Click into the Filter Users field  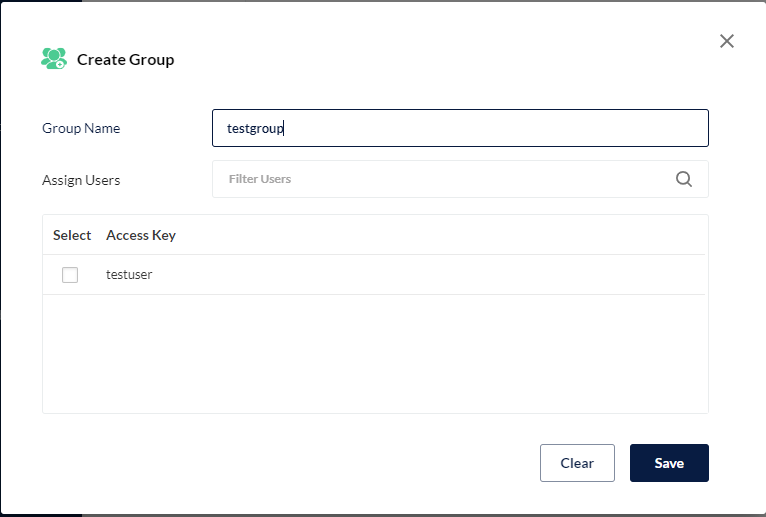[460, 179]
